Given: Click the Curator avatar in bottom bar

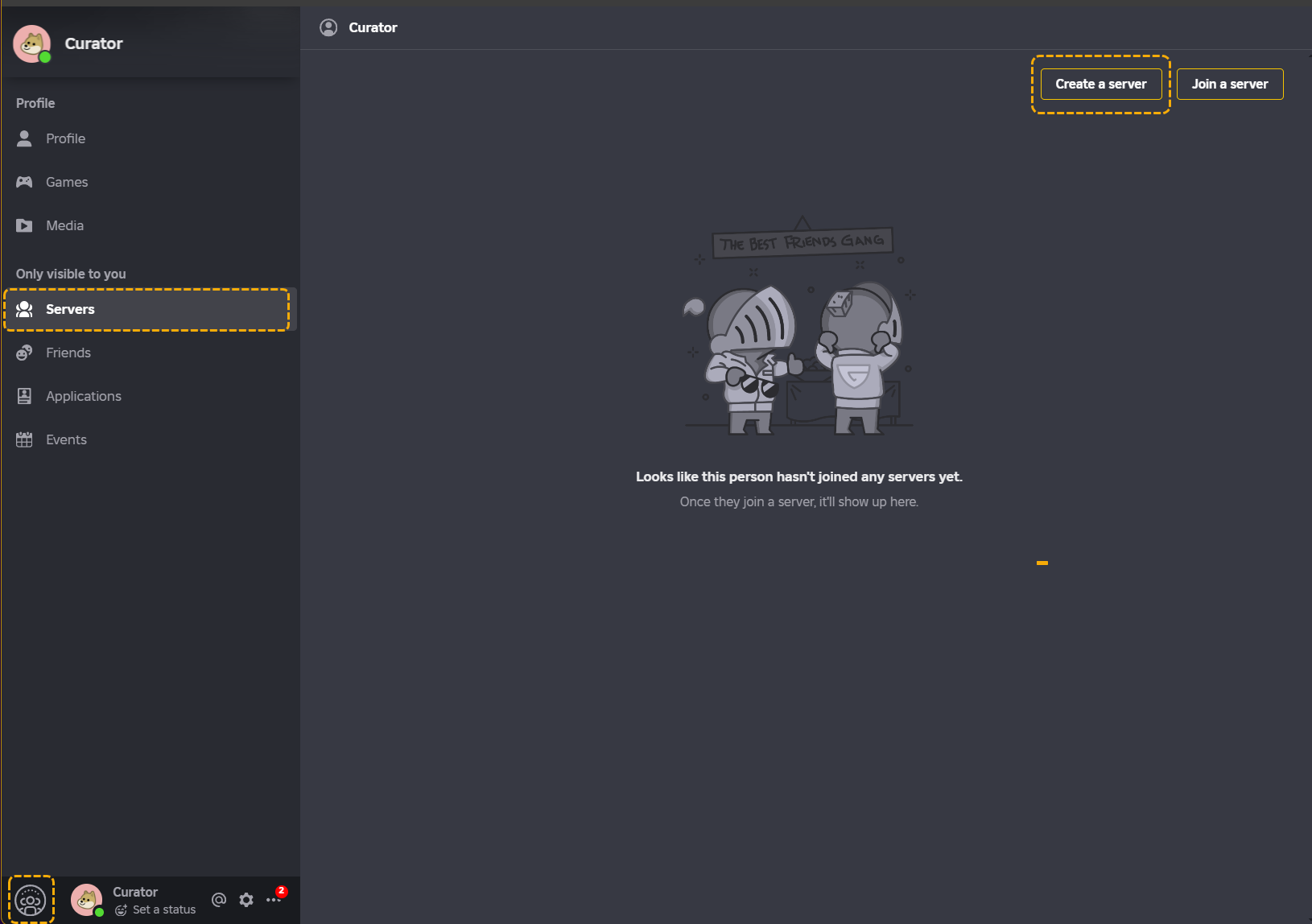Looking at the screenshot, I should click(x=87, y=899).
